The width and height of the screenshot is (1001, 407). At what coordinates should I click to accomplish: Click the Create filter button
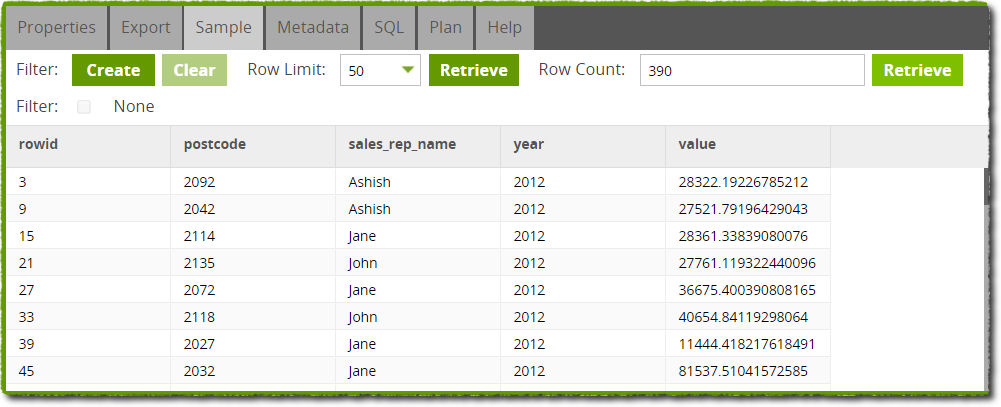pyautogui.click(x=113, y=70)
